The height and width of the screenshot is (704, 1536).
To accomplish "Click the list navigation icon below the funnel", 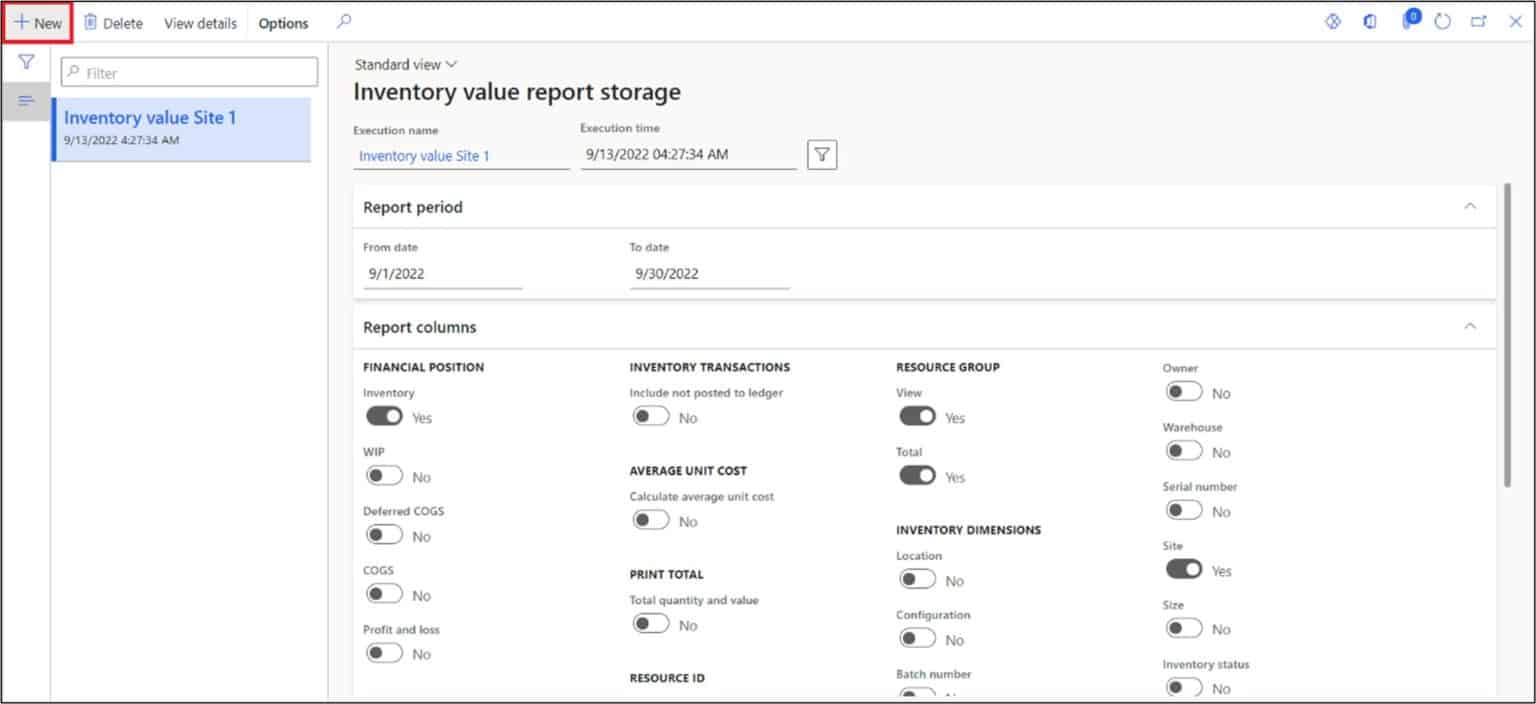I will (26, 100).
